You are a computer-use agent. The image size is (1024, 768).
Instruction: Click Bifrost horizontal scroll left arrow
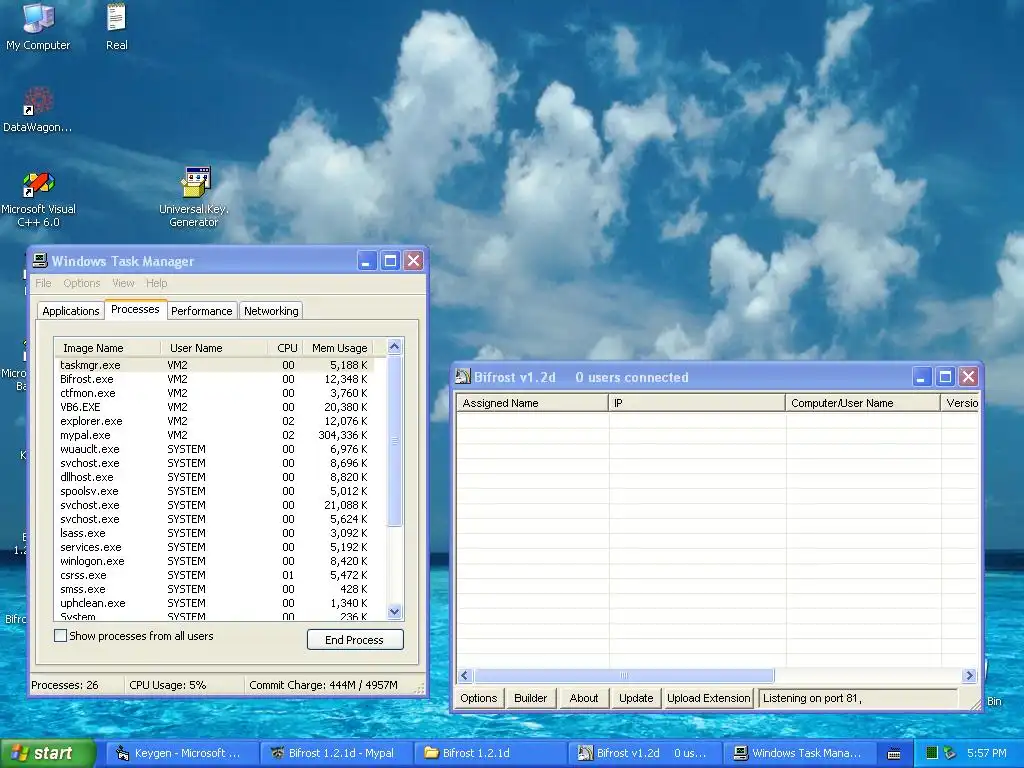465,675
